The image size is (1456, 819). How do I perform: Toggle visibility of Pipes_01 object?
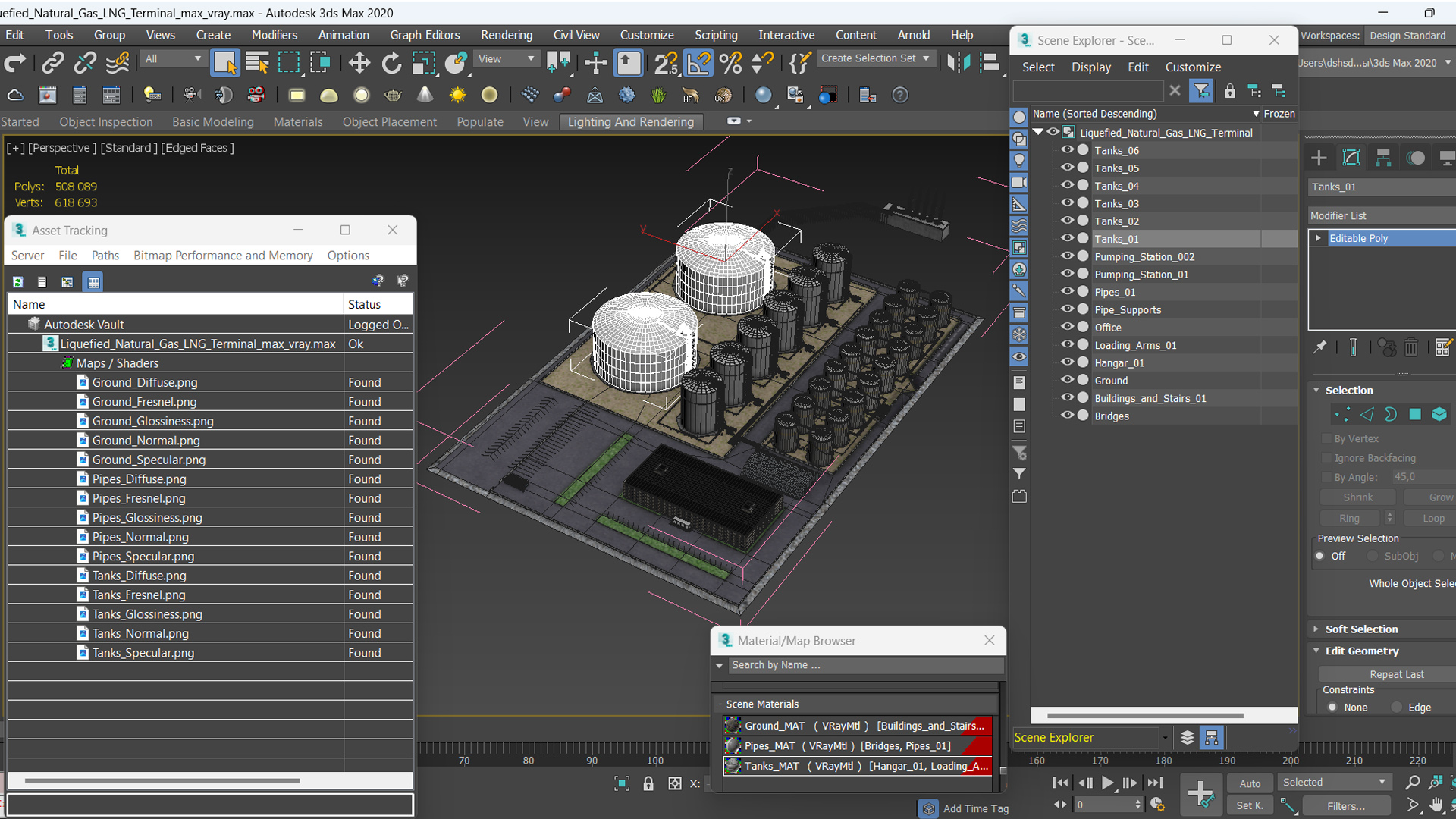click(1067, 291)
